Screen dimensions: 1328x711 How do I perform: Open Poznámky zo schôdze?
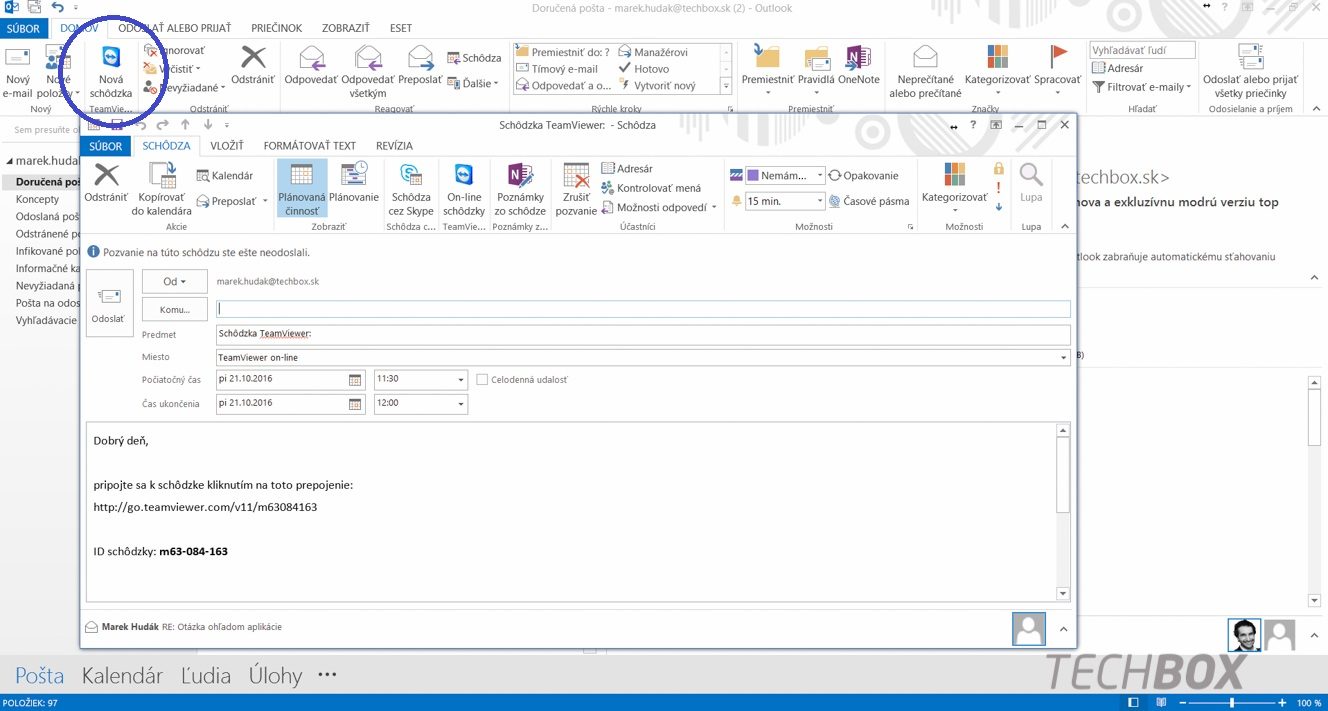[x=520, y=189]
